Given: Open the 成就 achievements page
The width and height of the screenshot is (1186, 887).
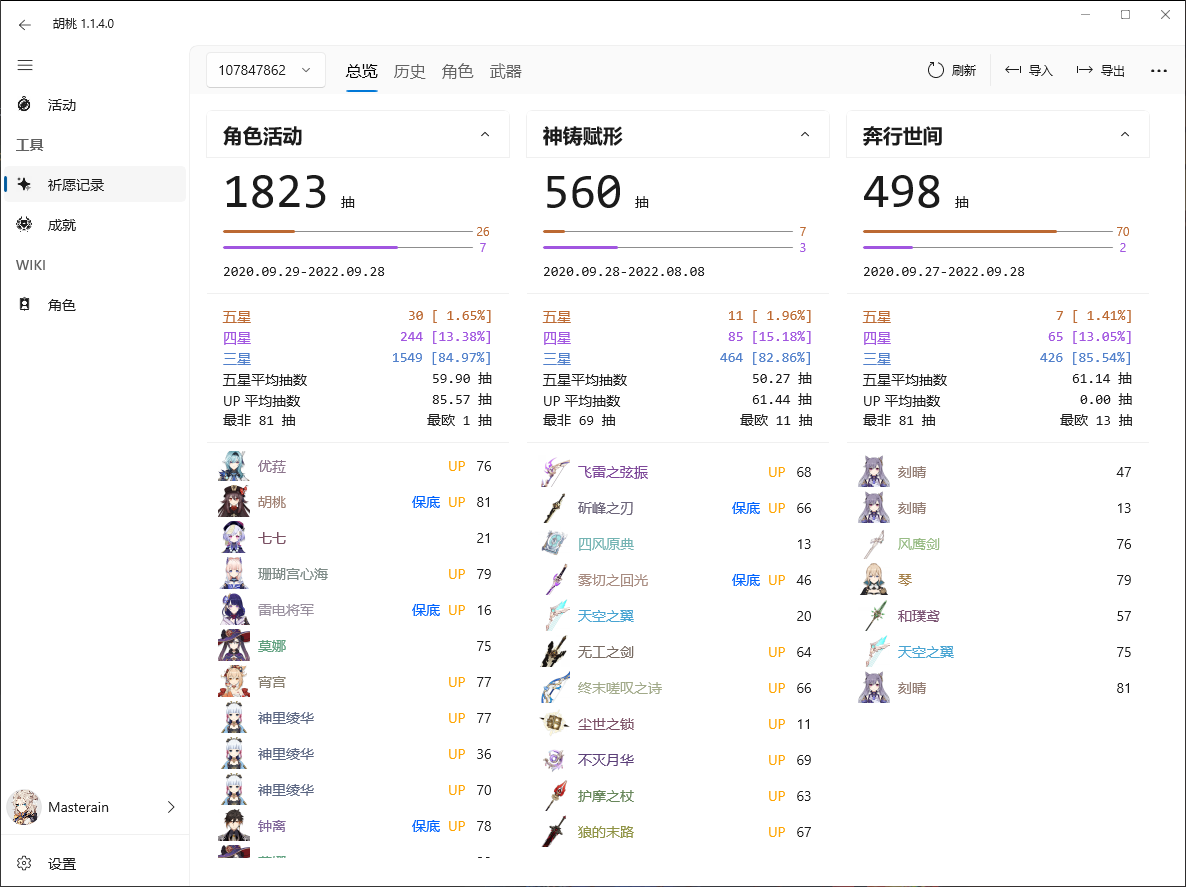Looking at the screenshot, I should [x=62, y=225].
